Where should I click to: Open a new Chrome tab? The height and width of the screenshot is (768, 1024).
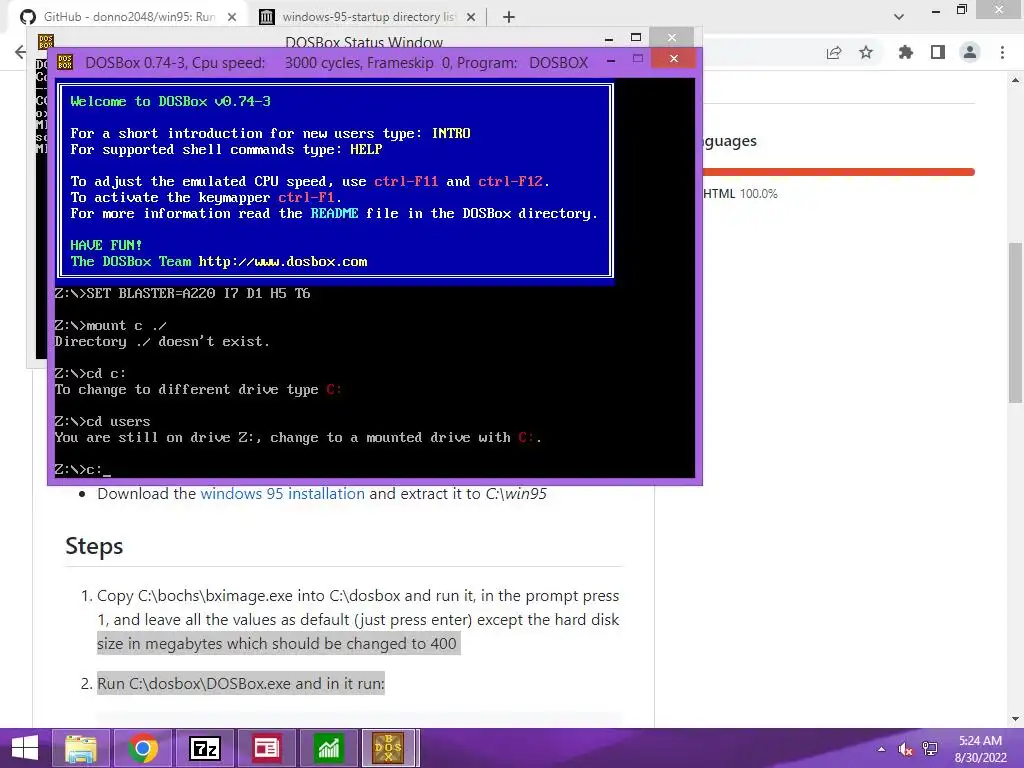coord(509,17)
